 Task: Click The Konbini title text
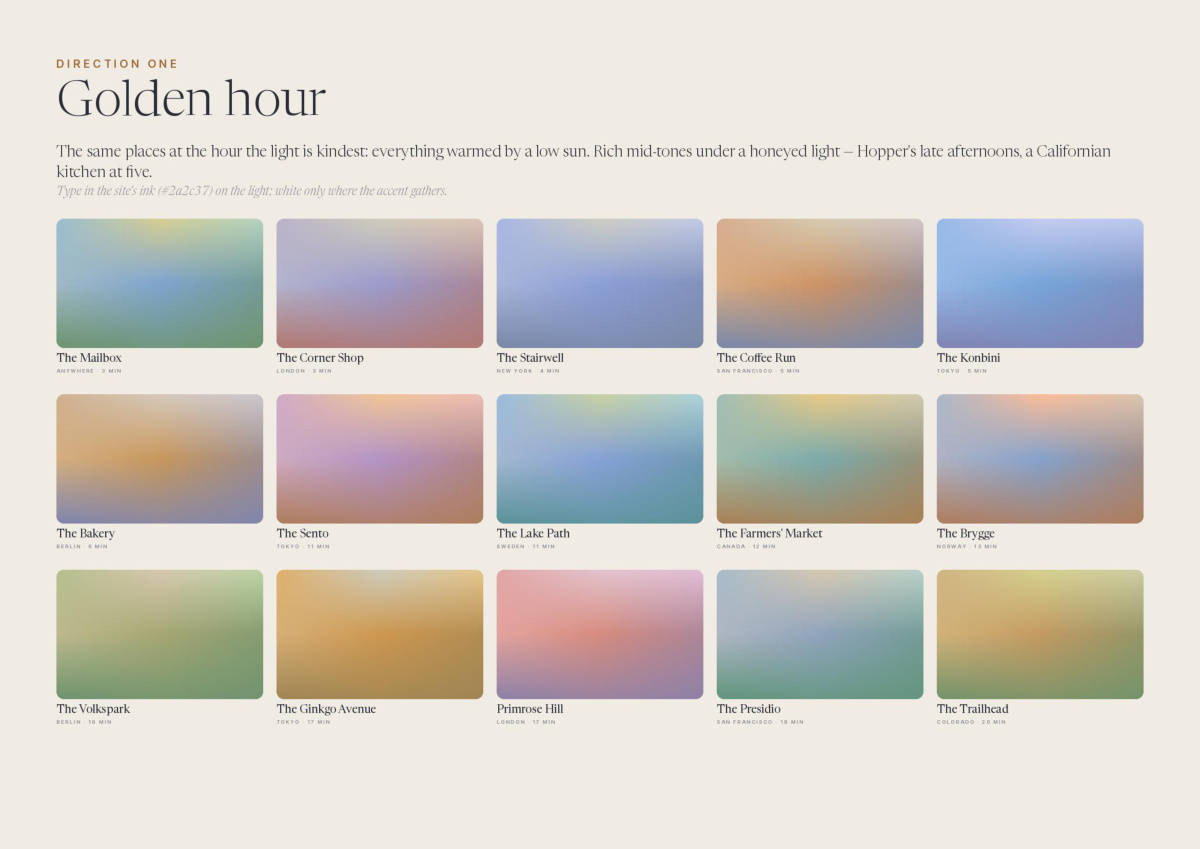pyautogui.click(x=968, y=358)
